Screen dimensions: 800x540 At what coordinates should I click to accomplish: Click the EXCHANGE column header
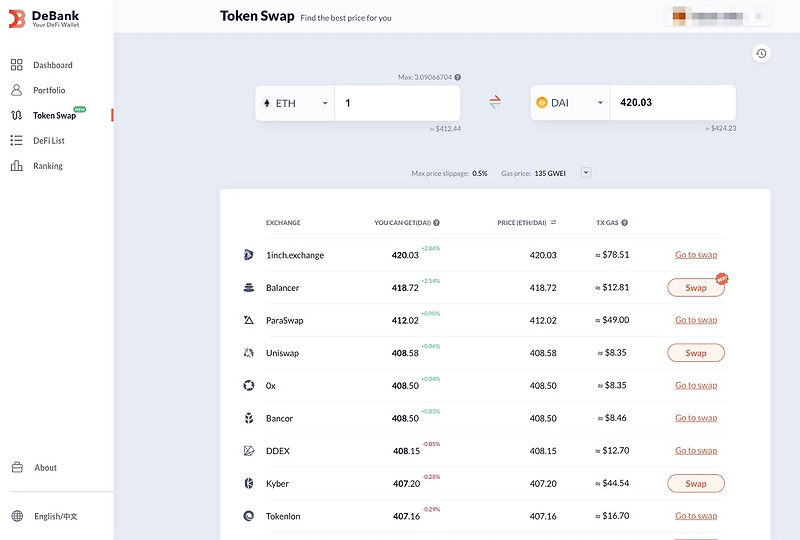(283, 223)
